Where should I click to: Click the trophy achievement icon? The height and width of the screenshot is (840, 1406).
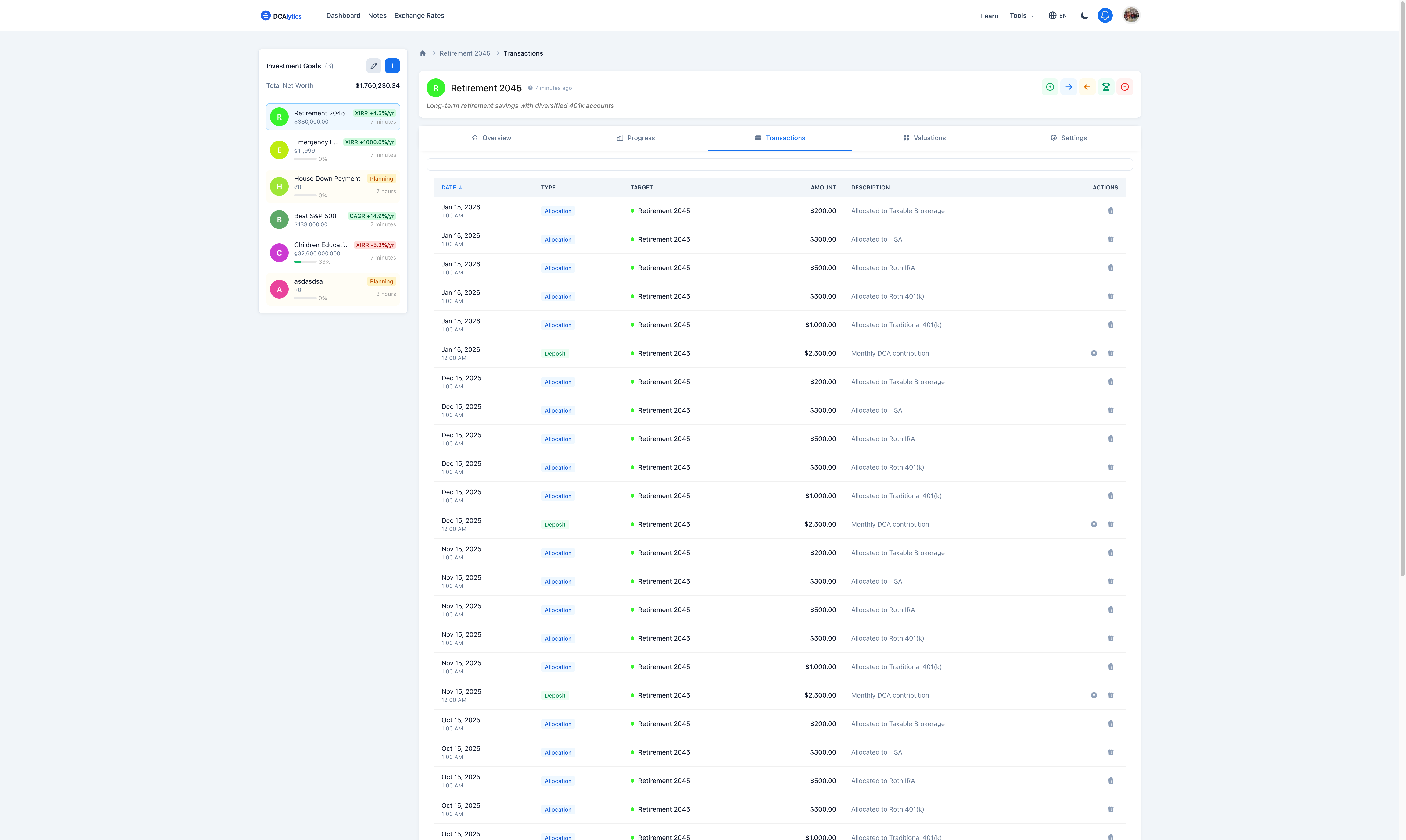click(x=1106, y=87)
